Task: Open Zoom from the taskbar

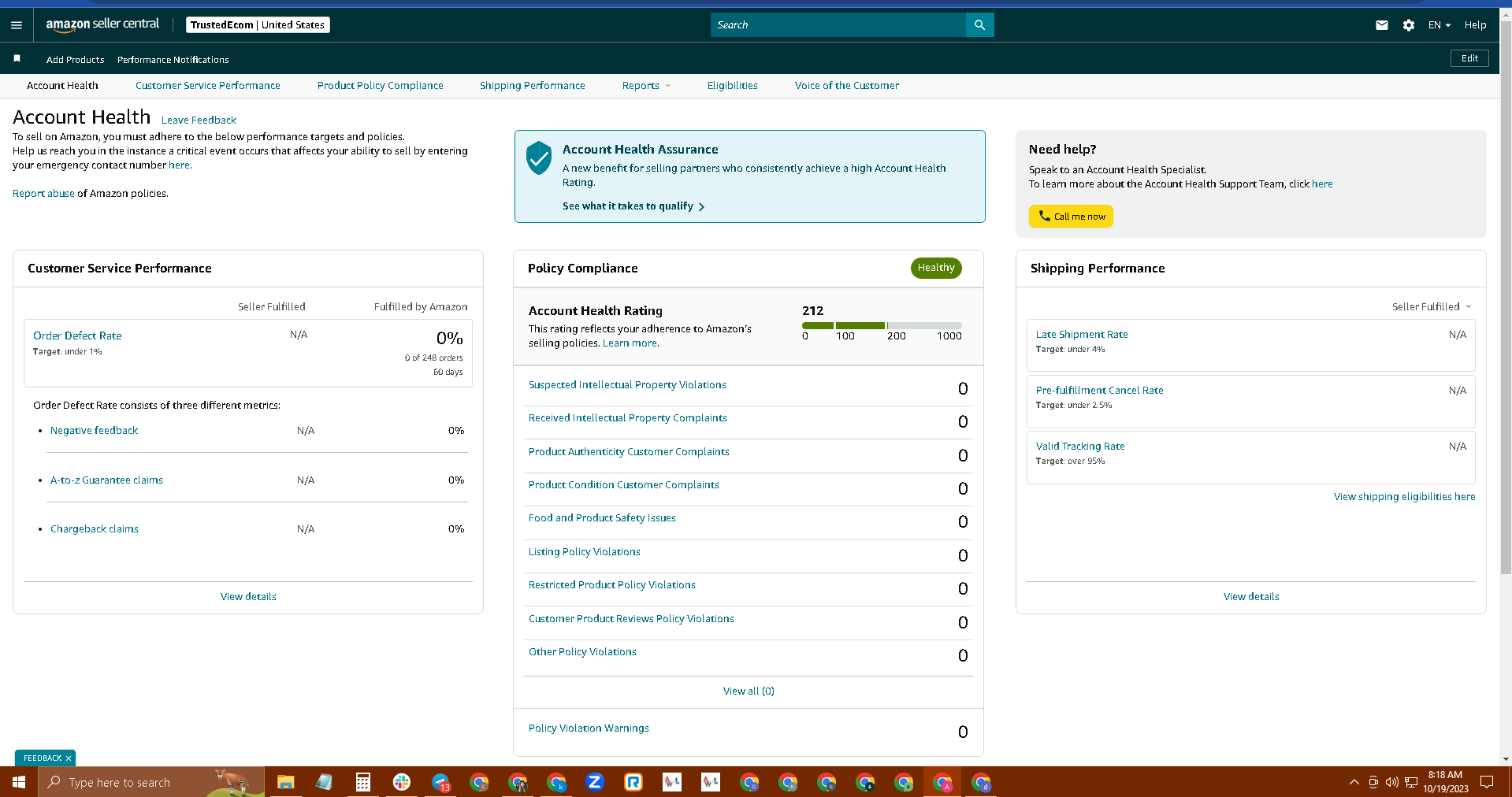Action: [x=595, y=782]
